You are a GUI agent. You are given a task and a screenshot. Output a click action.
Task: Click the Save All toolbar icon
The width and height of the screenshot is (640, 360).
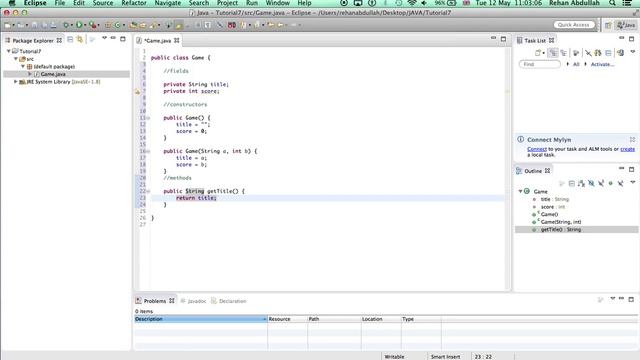point(44,25)
